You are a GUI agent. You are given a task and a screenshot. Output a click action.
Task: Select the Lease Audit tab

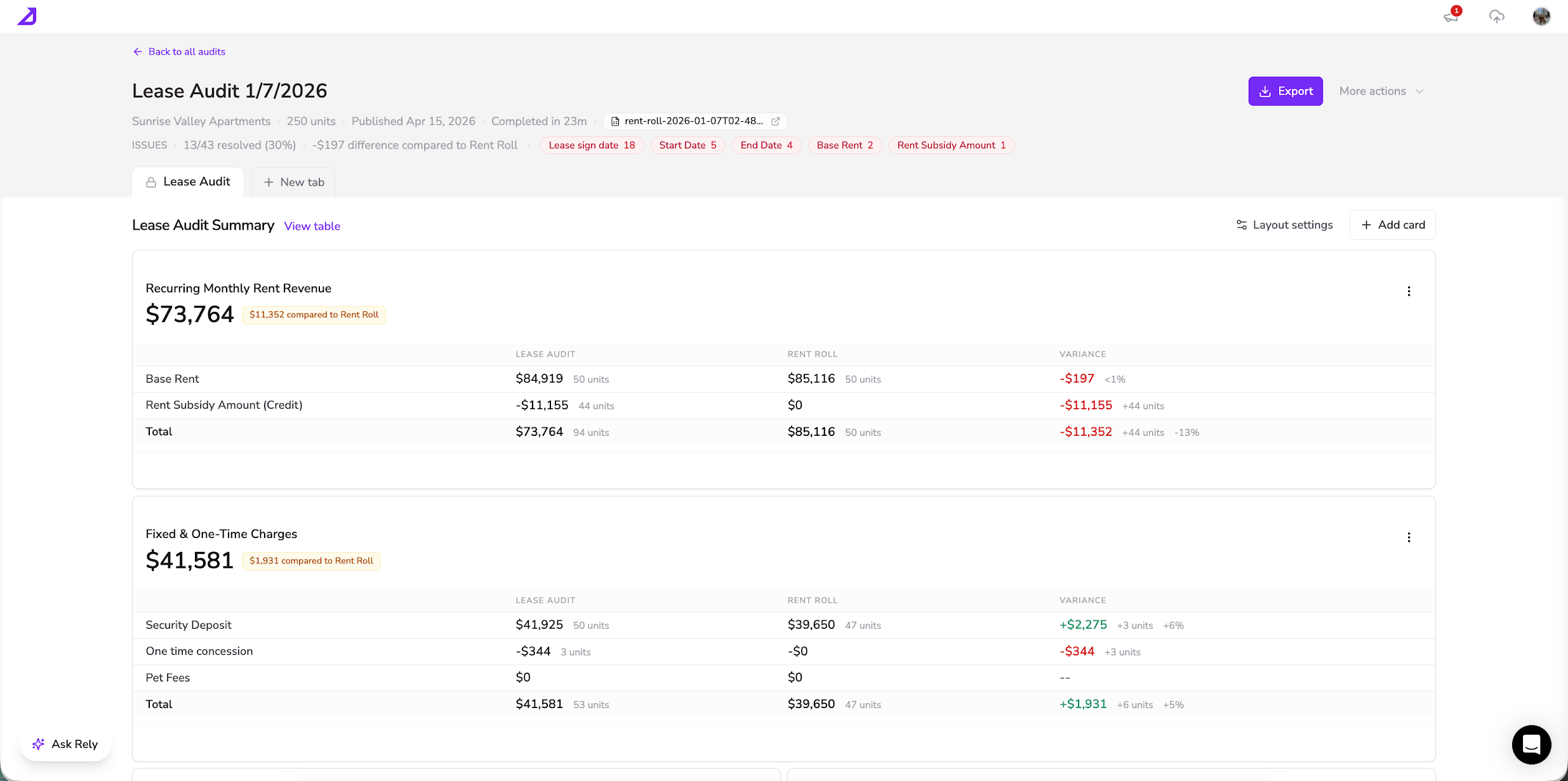click(x=188, y=182)
